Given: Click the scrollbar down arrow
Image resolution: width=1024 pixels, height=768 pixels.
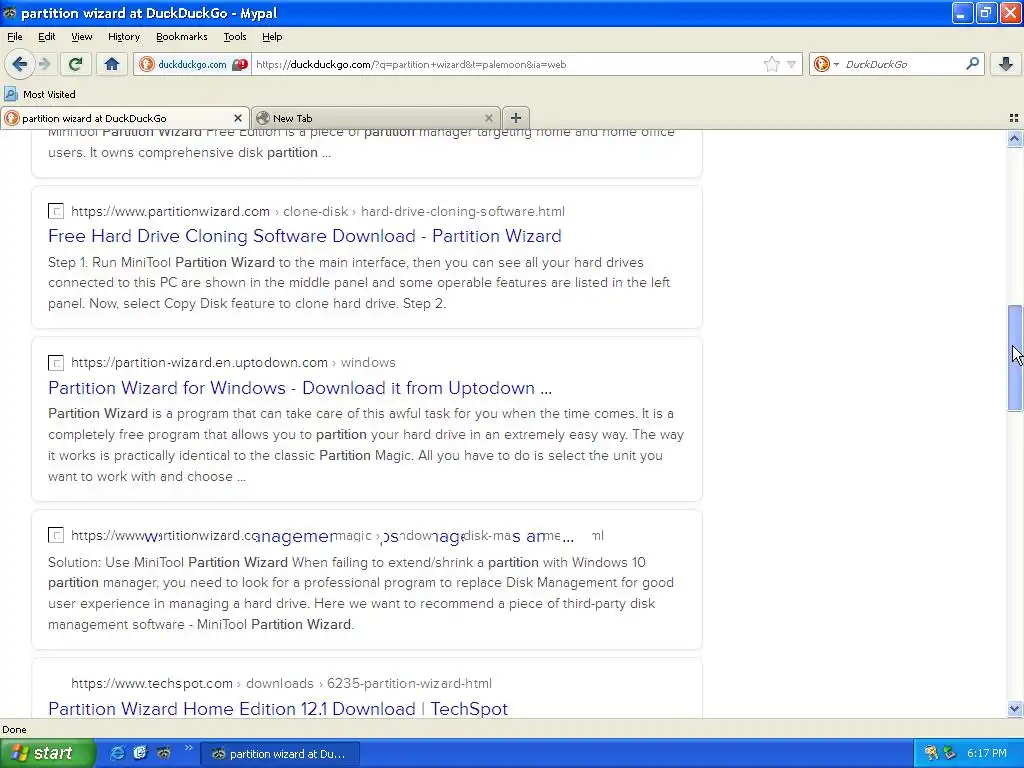Looking at the screenshot, I should click(1014, 709).
